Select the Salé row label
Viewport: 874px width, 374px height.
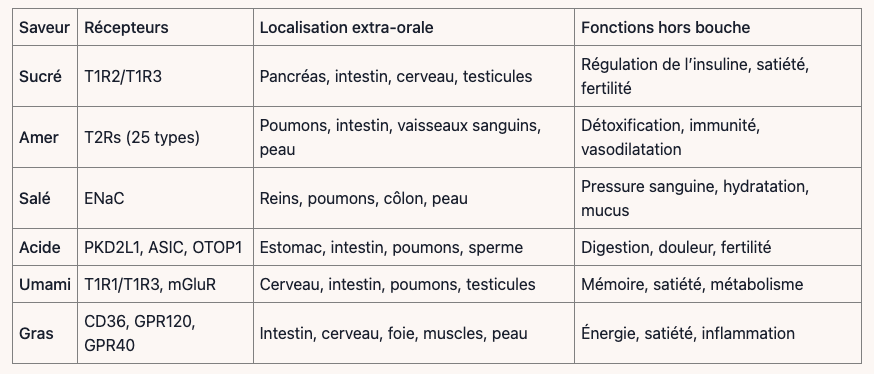pos(35,198)
